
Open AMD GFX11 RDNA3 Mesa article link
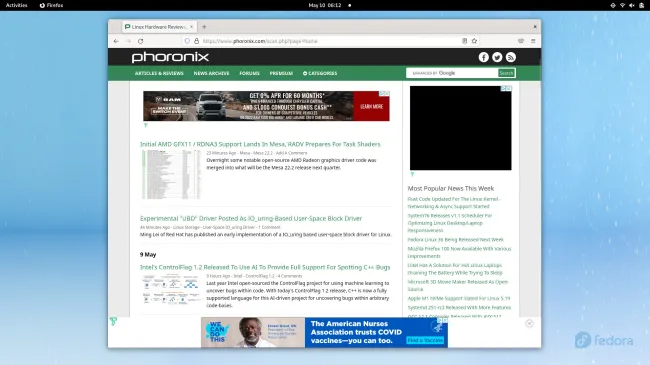260,144
